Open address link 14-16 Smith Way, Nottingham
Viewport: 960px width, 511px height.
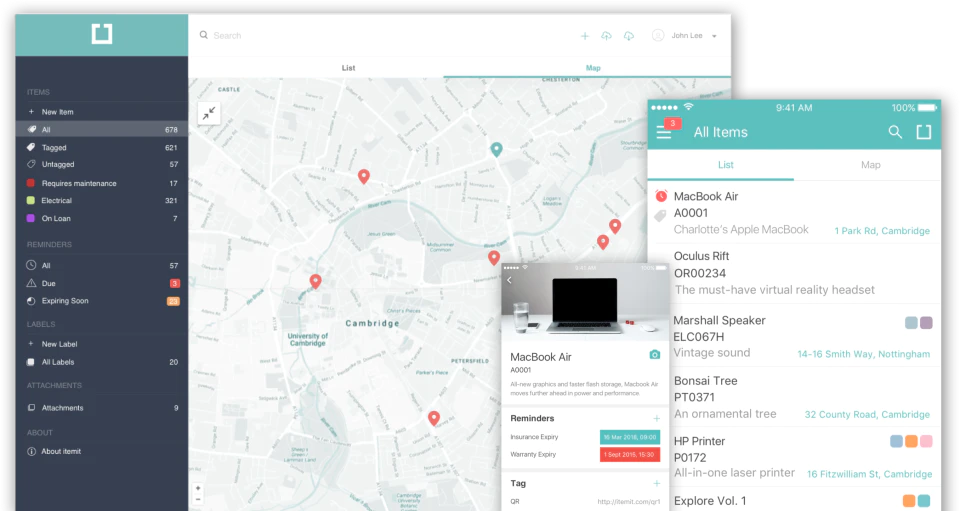point(863,354)
